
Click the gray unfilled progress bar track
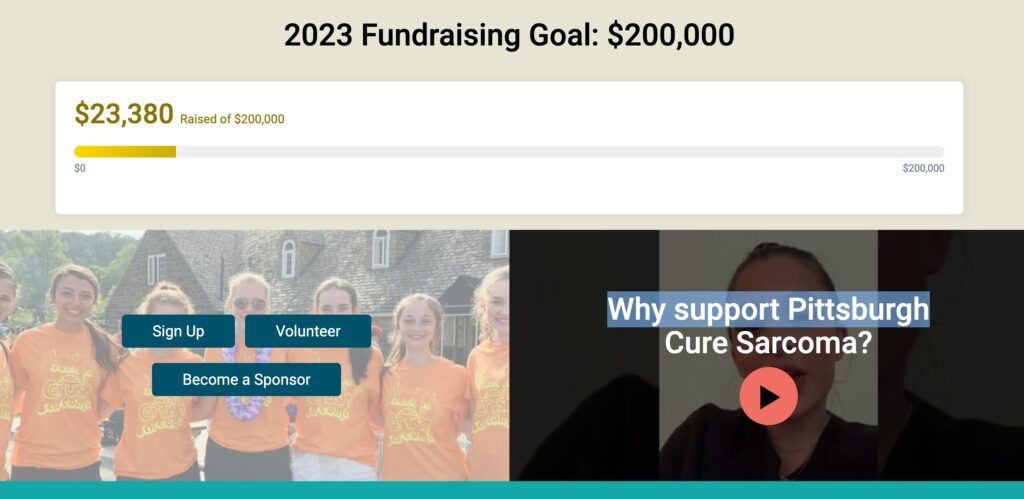click(560, 152)
